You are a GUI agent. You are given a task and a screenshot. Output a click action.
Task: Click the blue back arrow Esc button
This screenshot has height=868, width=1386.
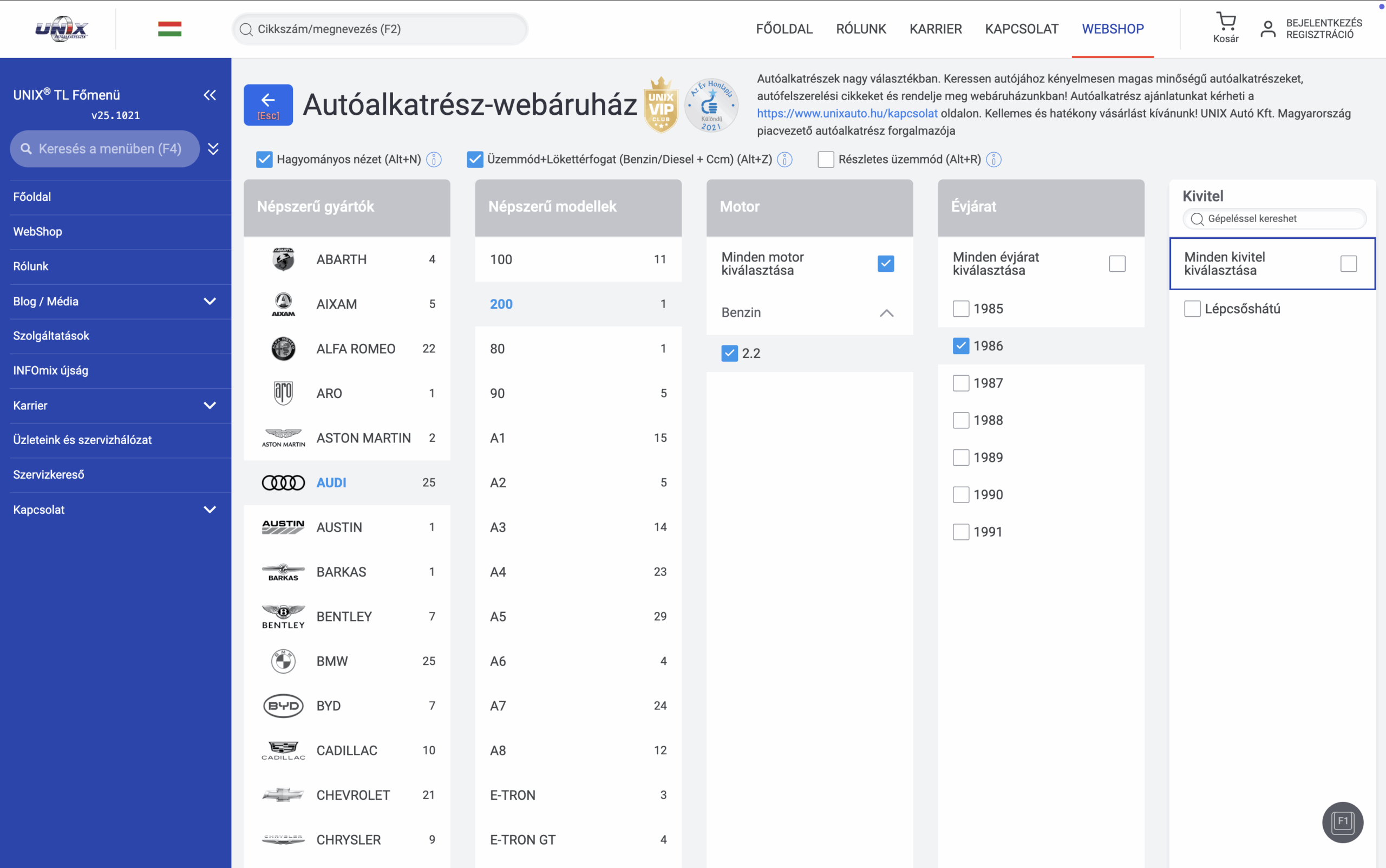coord(268,105)
